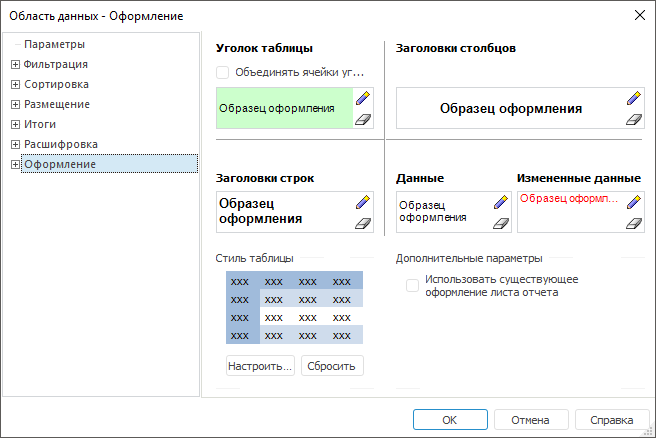Open the Расшифровка section

[x=61, y=144]
